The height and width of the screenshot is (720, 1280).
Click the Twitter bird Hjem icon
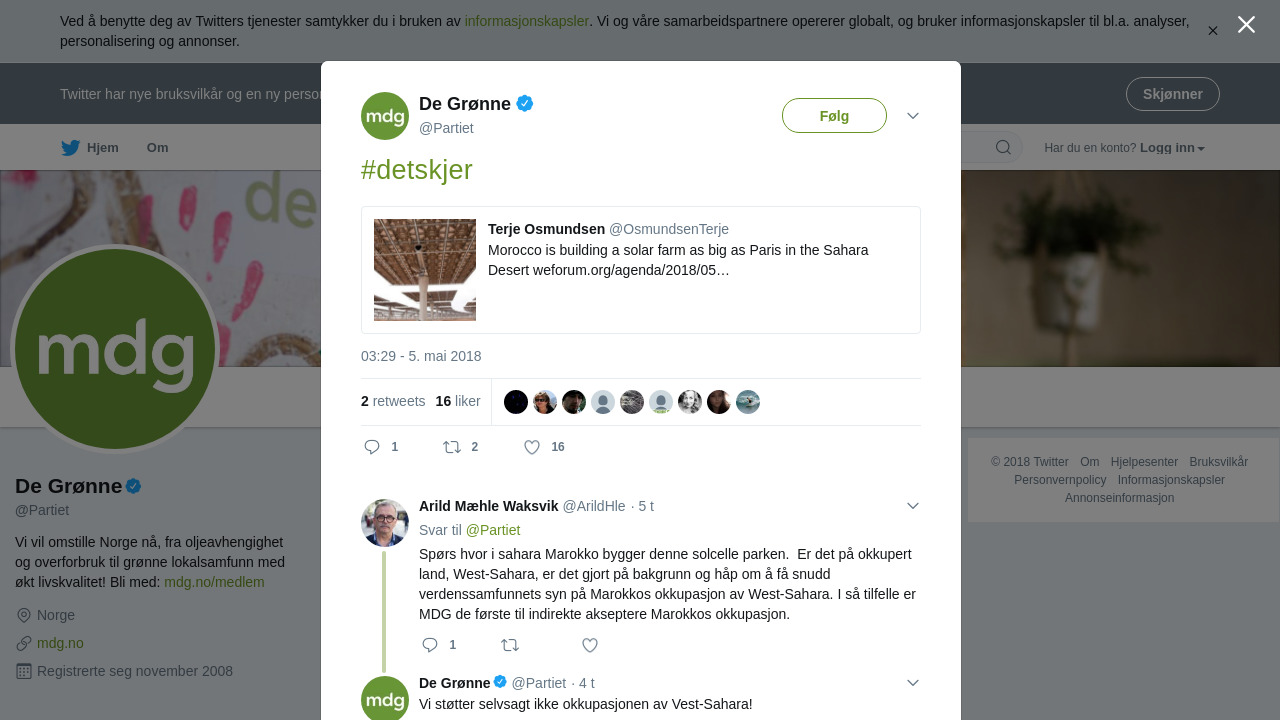[x=71, y=148]
